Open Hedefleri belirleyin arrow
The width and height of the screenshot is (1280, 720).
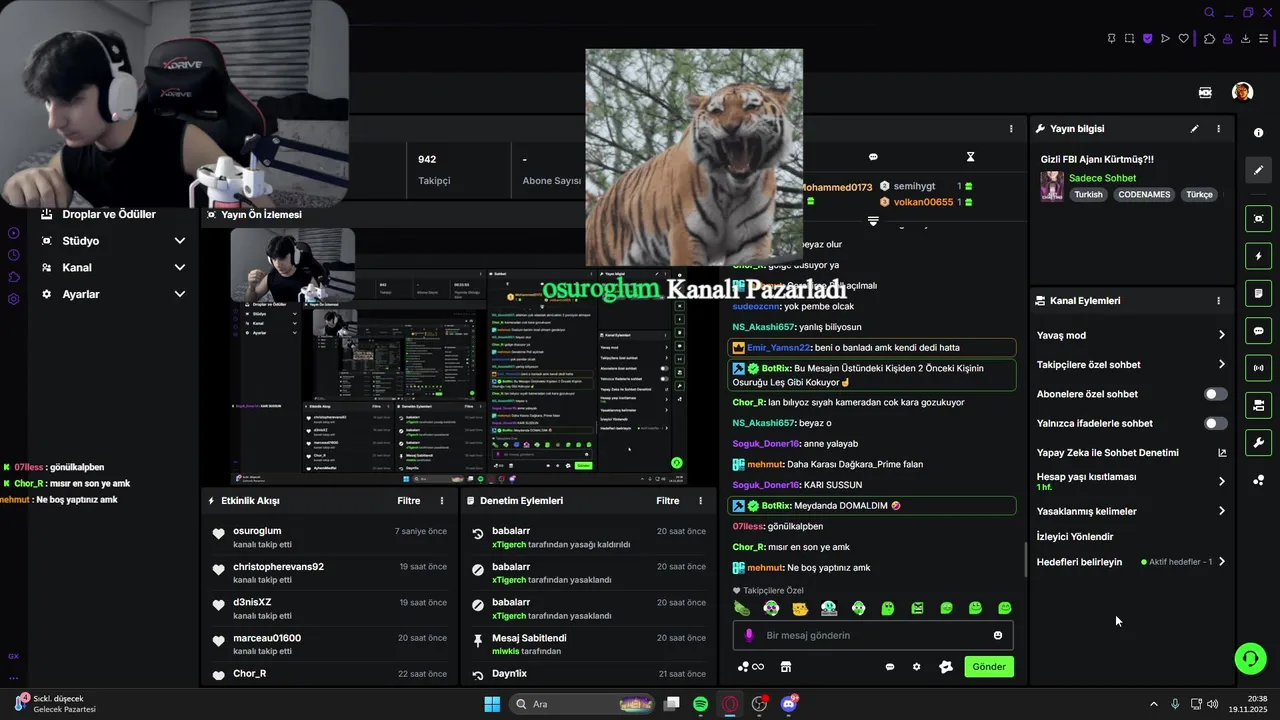1222,562
